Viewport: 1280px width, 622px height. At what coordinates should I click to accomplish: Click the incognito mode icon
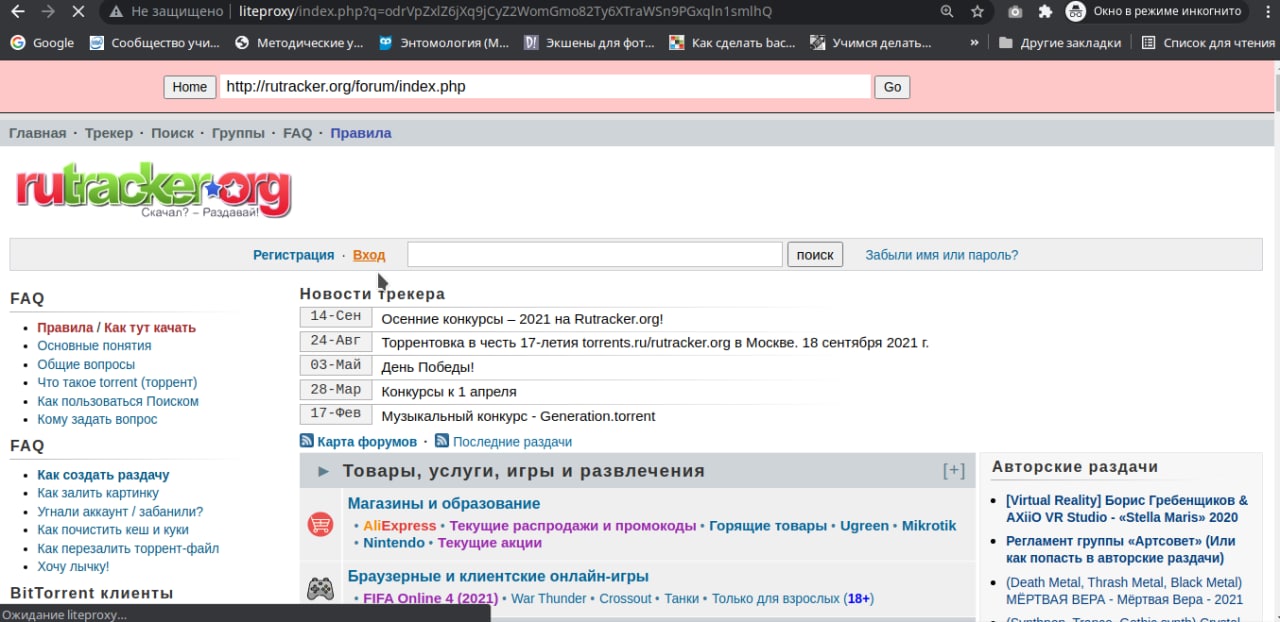(x=1076, y=12)
